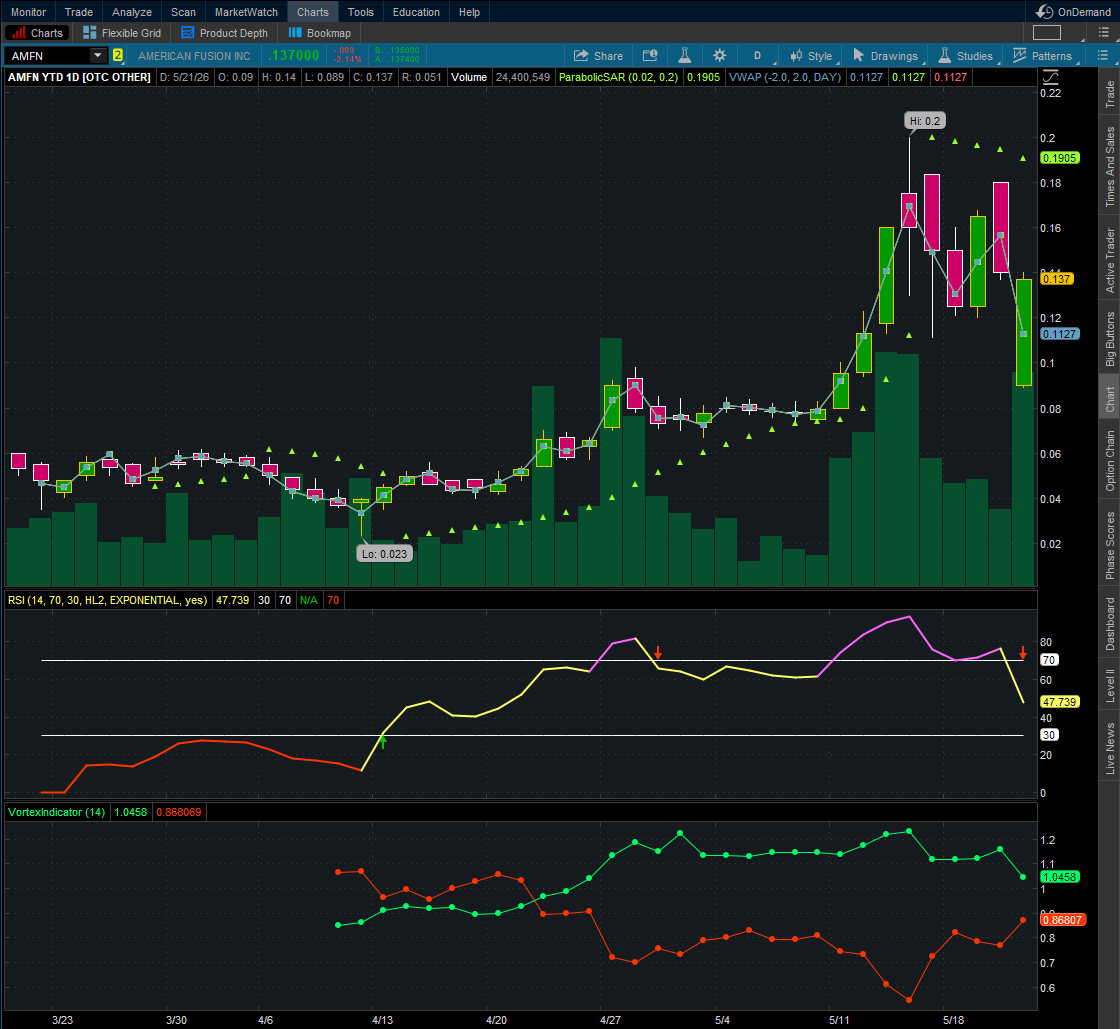Screen dimensions: 1120x1029
Task: Go to the Scan tab
Action: tap(183, 12)
